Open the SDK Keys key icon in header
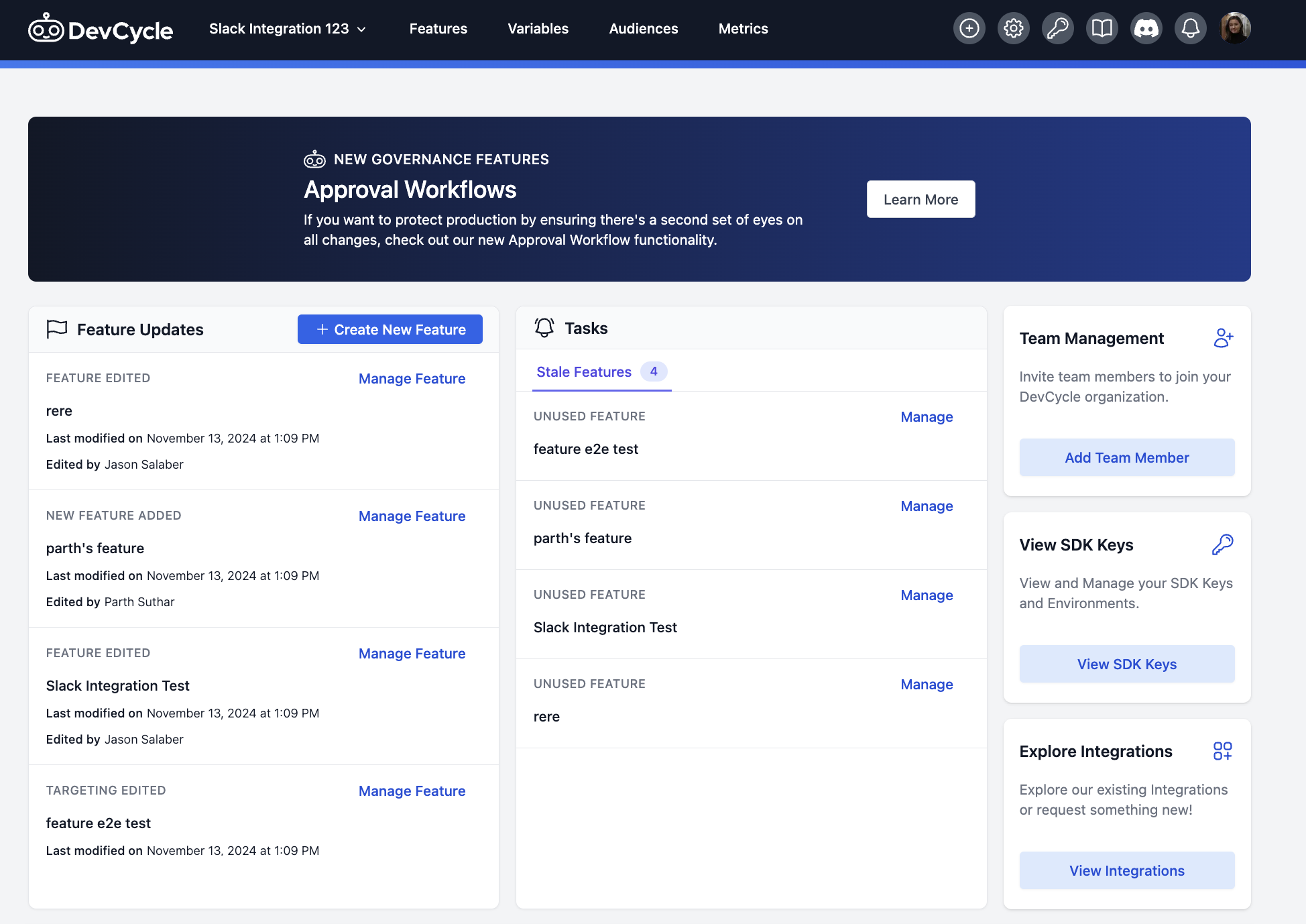 (1057, 28)
